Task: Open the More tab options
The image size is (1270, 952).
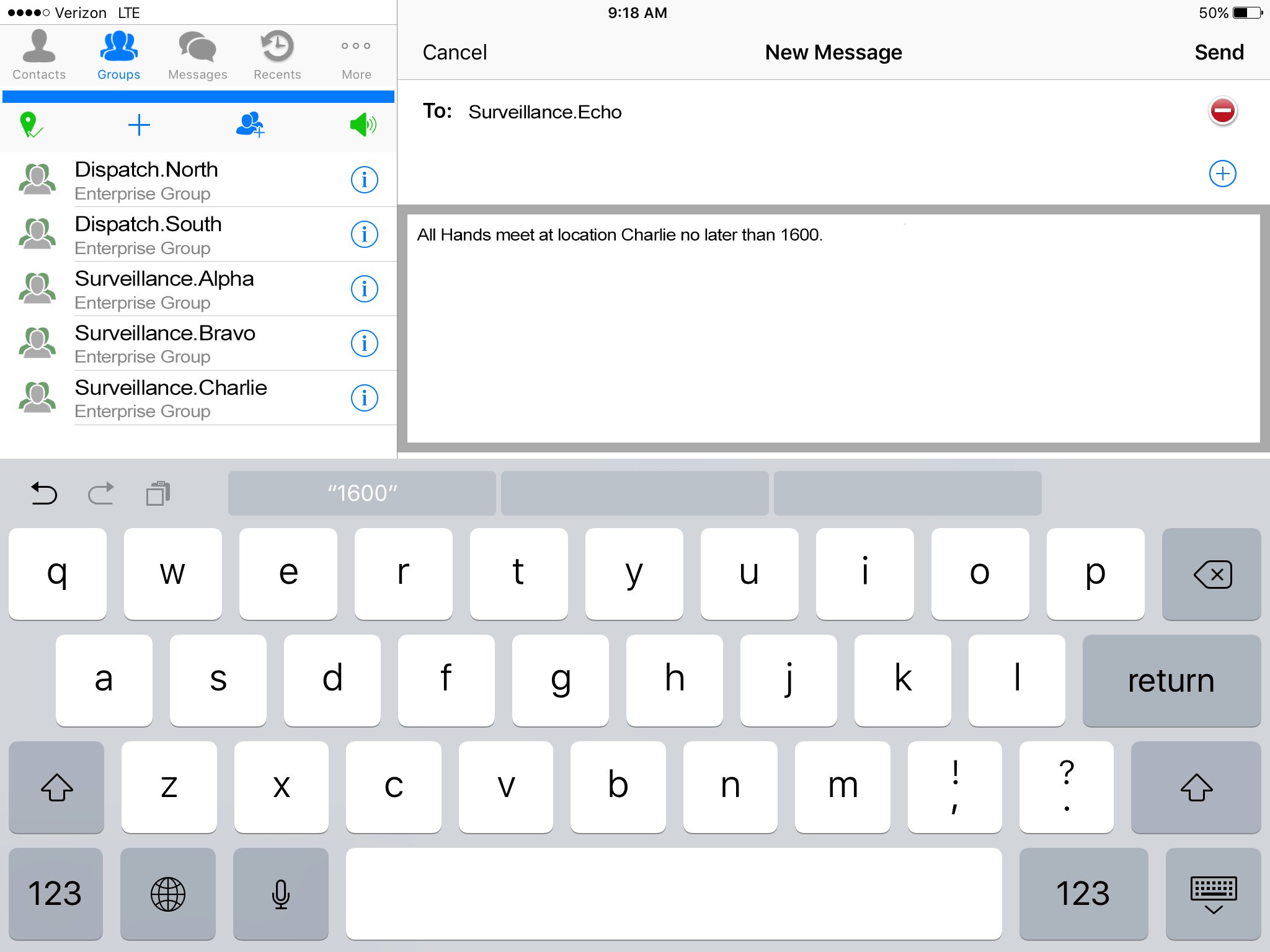Action: (356, 56)
